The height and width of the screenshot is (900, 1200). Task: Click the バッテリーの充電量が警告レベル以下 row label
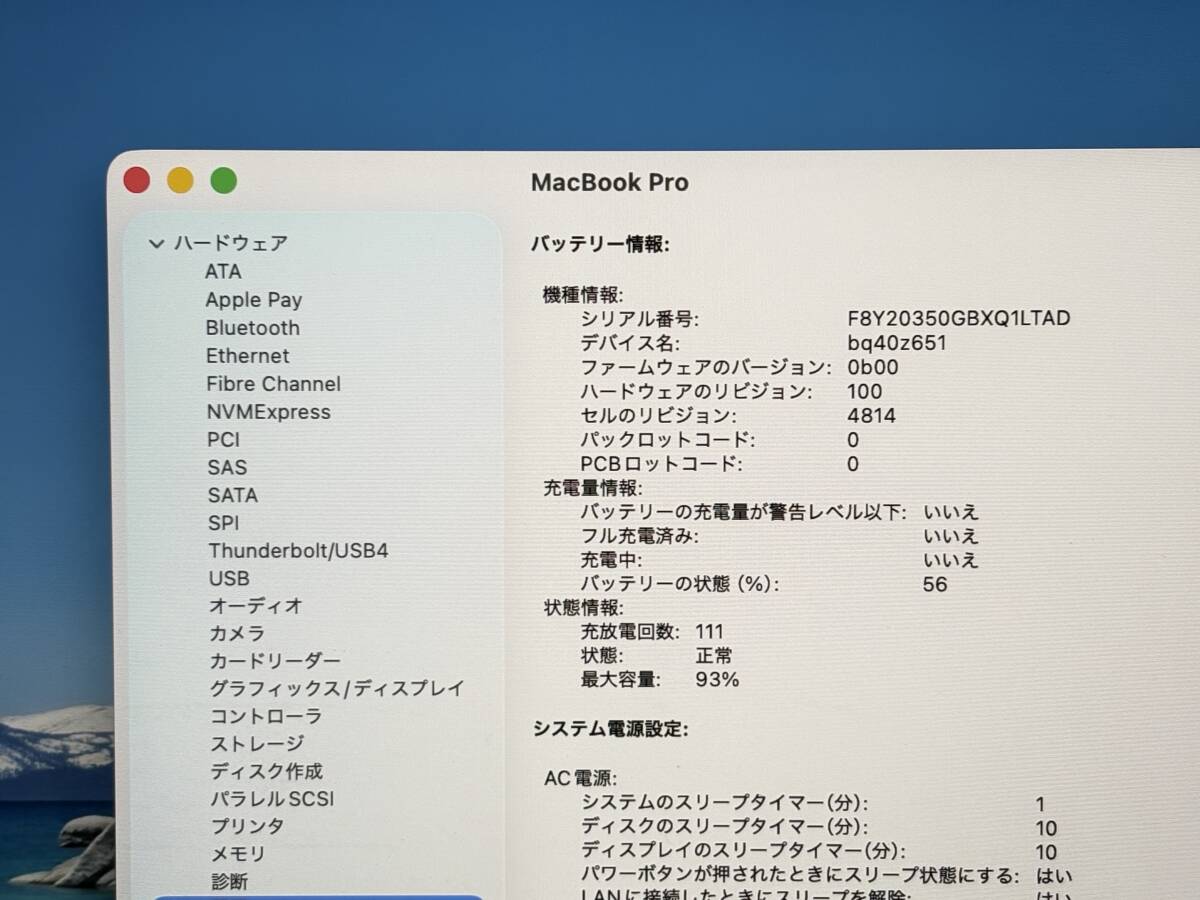744,512
